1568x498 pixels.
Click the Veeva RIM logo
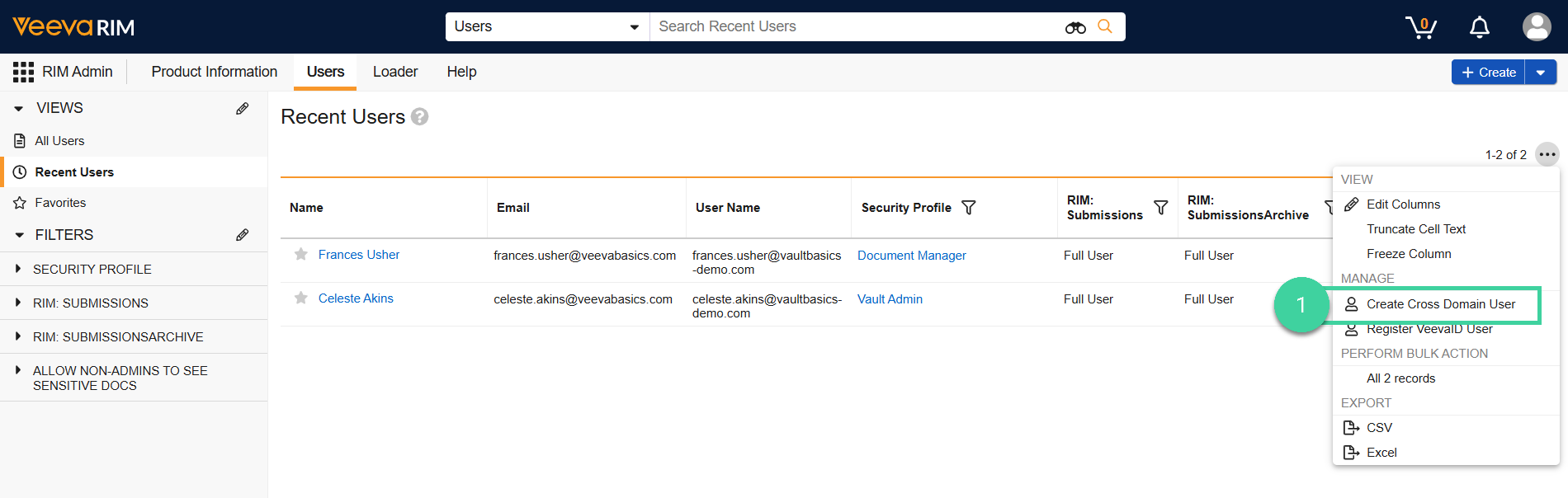point(73,27)
